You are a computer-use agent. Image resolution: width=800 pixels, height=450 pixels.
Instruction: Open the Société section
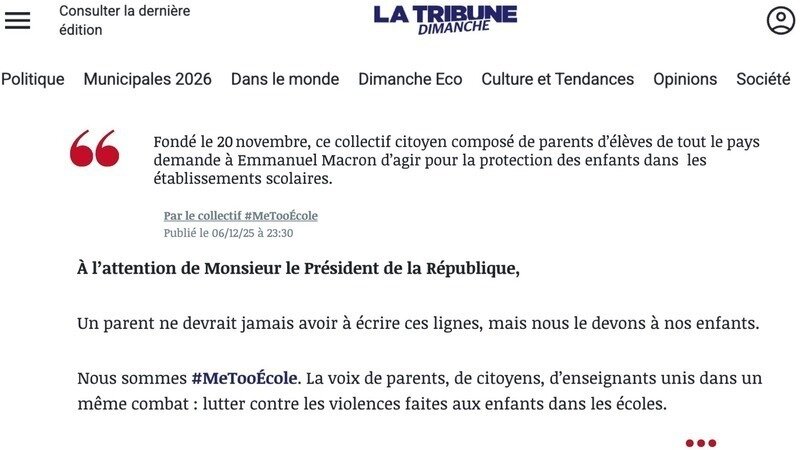point(763,79)
